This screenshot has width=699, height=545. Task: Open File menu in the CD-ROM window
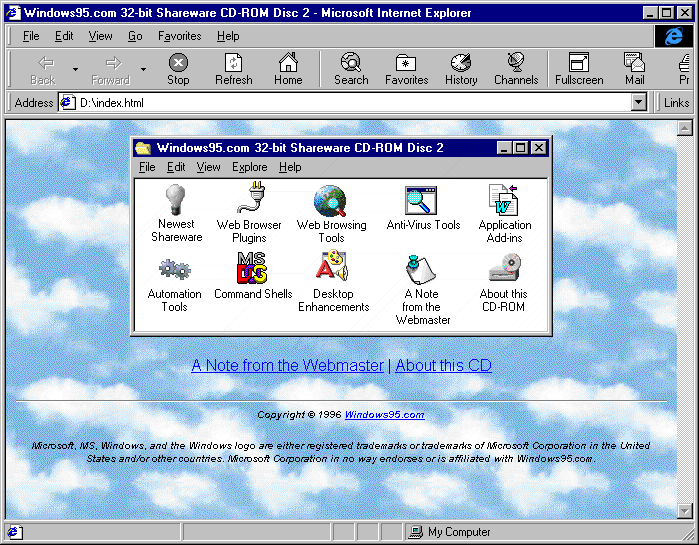click(147, 167)
